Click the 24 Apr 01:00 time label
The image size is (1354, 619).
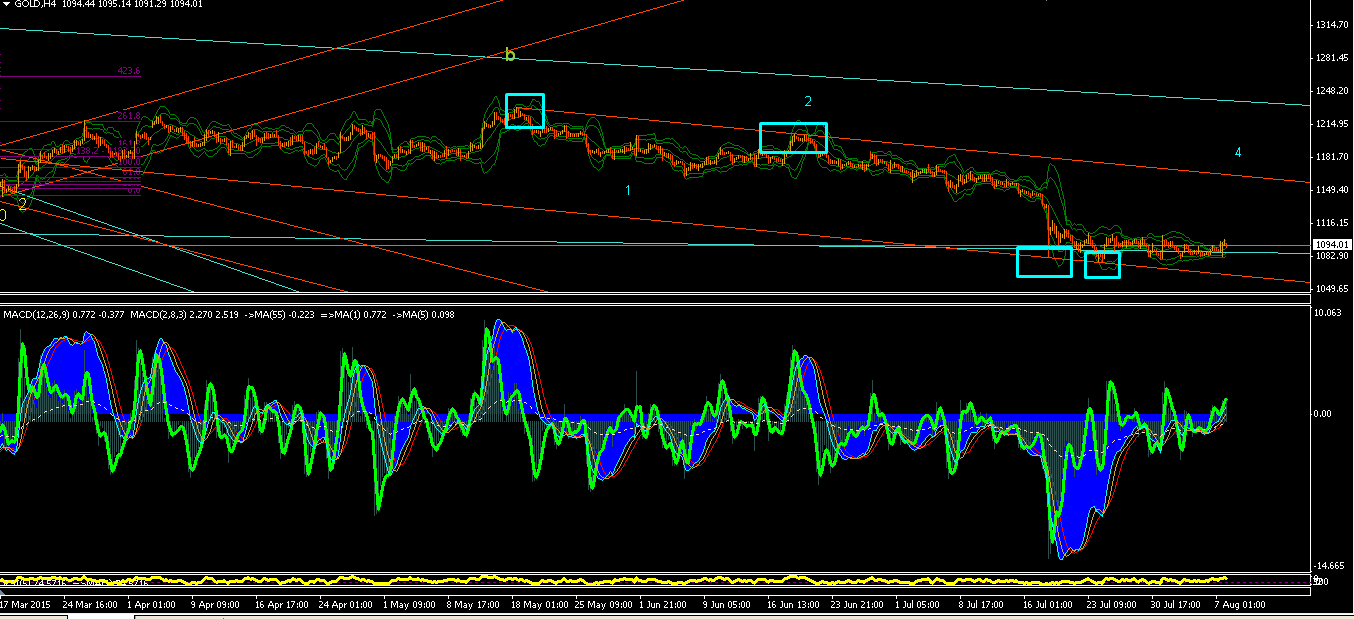pyautogui.click(x=346, y=605)
